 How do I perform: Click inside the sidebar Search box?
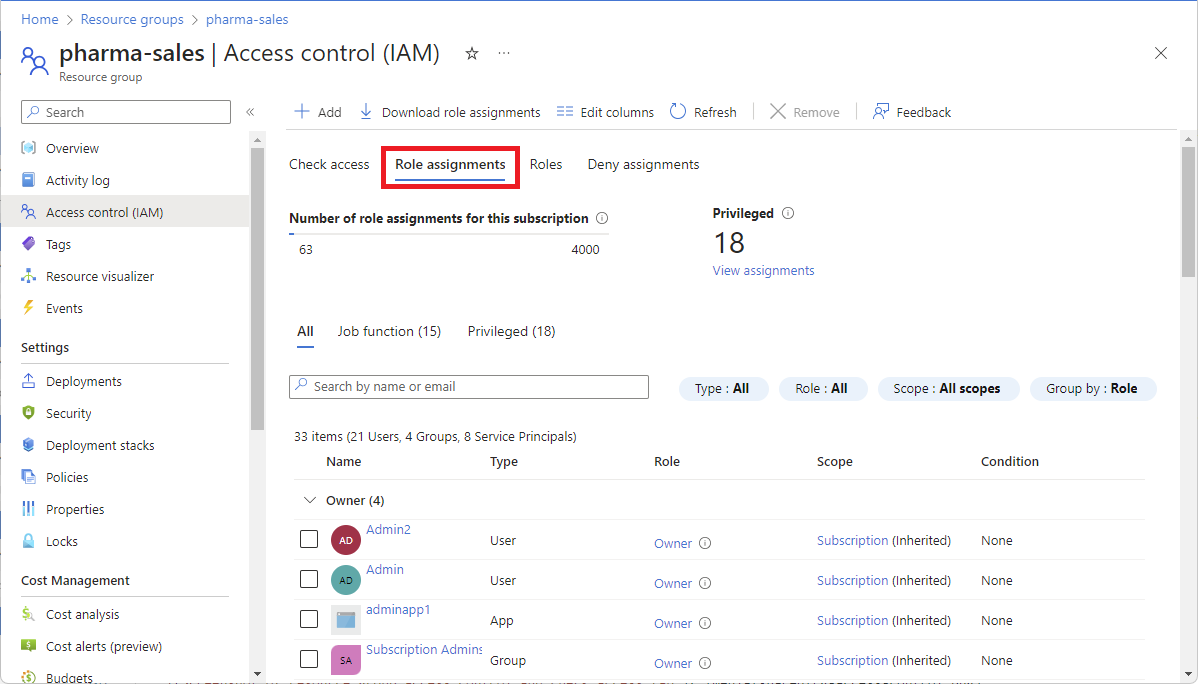pos(126,112)
